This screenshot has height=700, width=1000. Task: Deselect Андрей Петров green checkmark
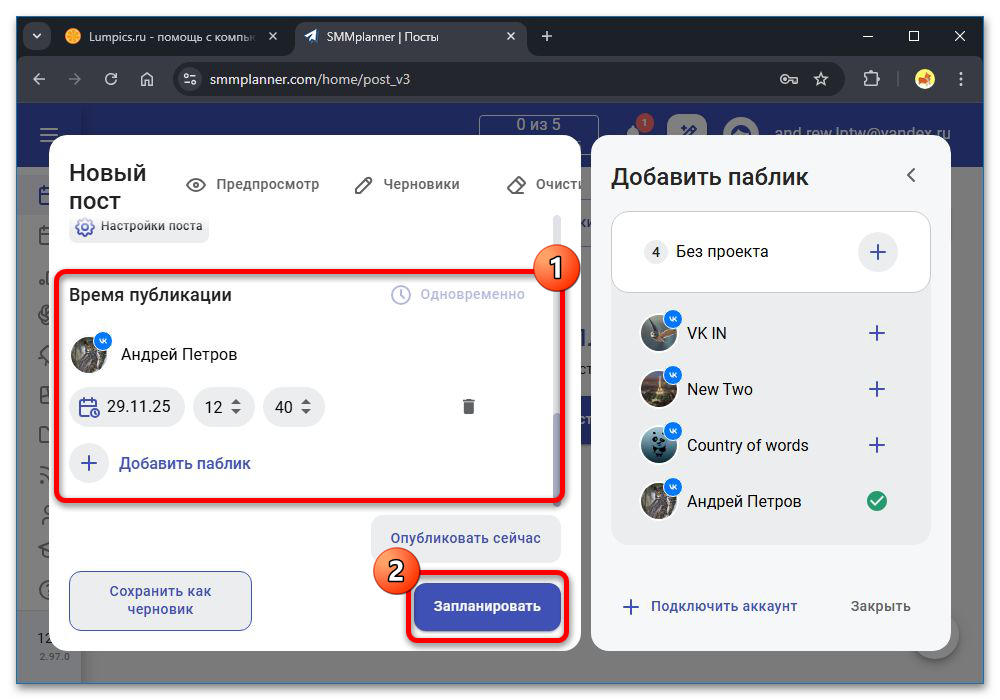pyautogui.click(x=877, y=501)
